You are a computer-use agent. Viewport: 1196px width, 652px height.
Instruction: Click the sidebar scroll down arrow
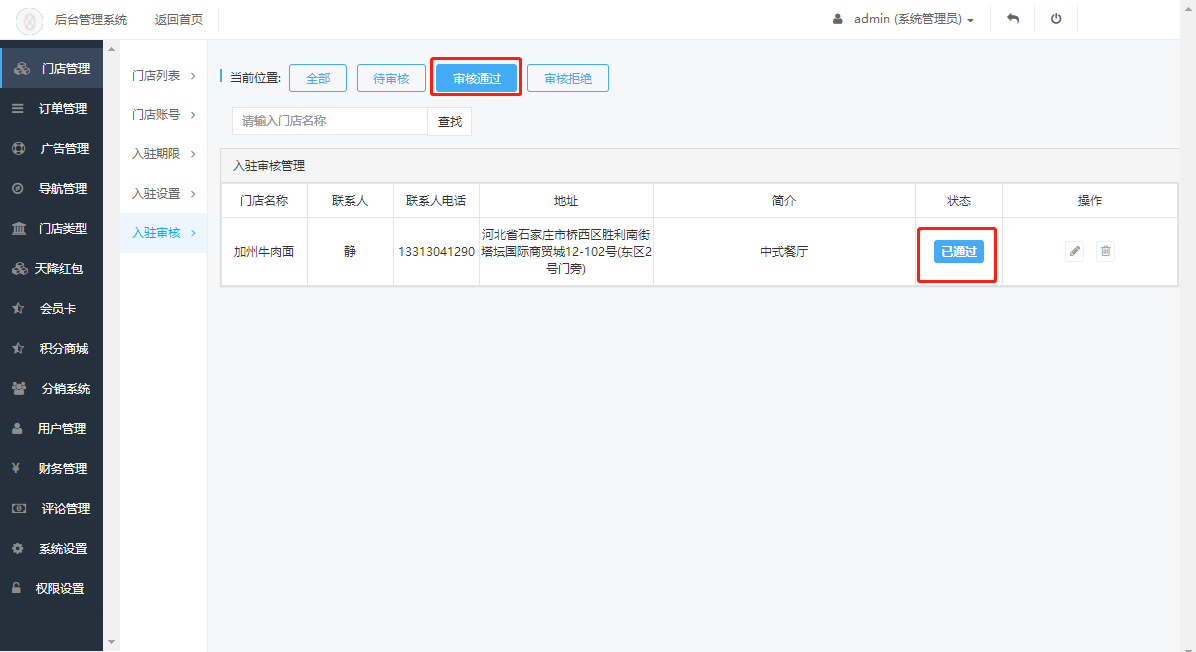click(x=111, y=642)
